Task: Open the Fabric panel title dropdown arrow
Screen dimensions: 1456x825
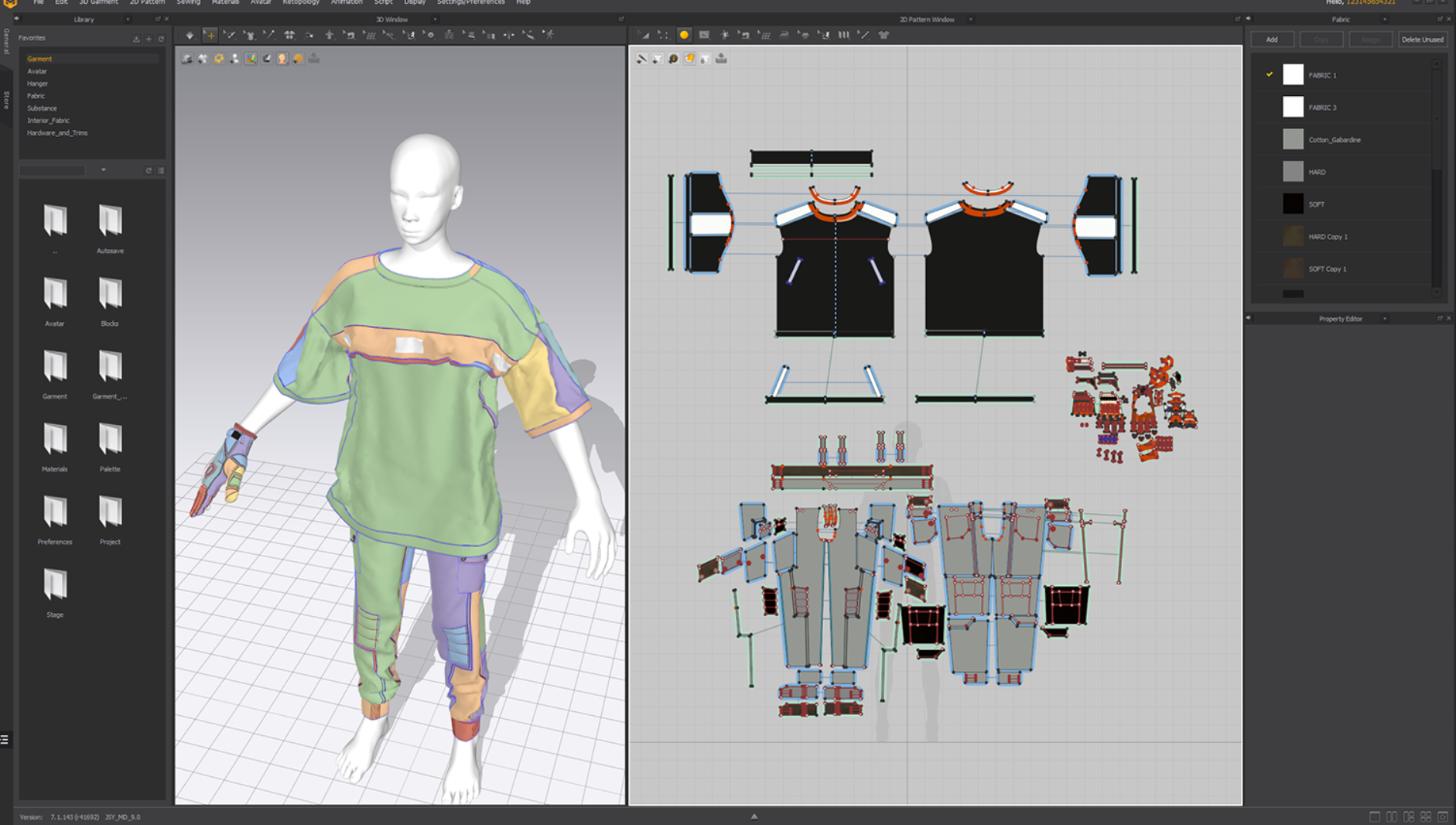Action: pos(1385,19)
